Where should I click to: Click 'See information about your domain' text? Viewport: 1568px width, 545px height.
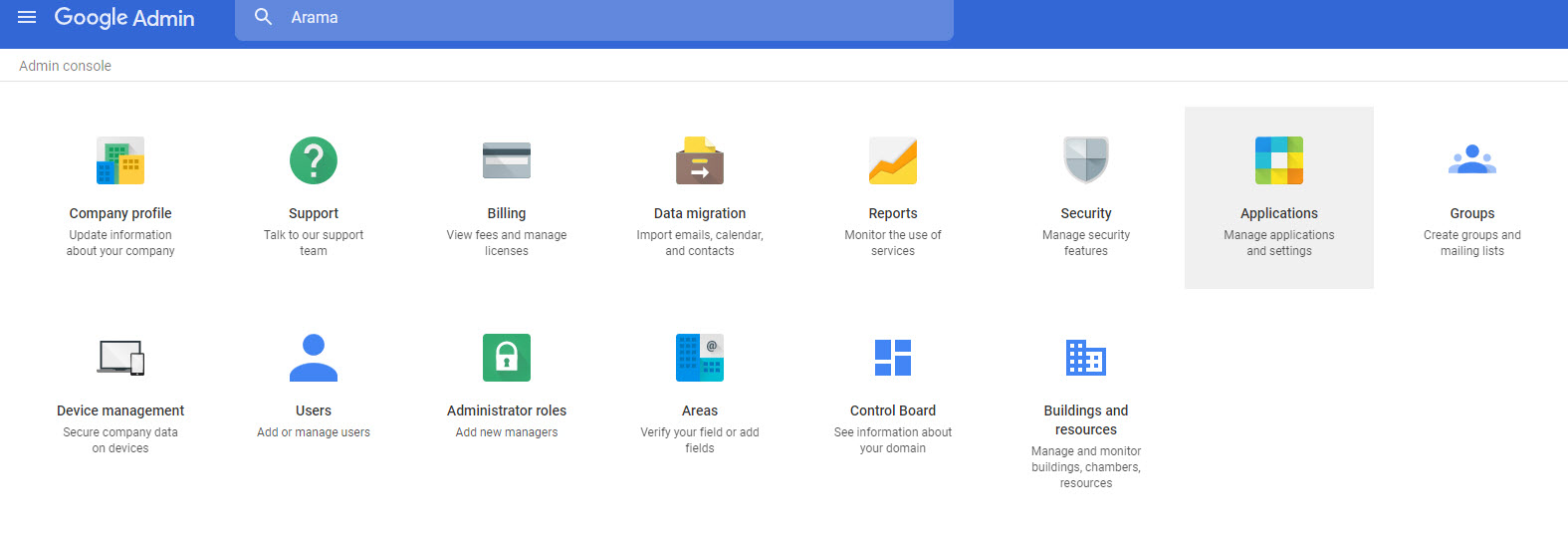(x=893, y=440)
